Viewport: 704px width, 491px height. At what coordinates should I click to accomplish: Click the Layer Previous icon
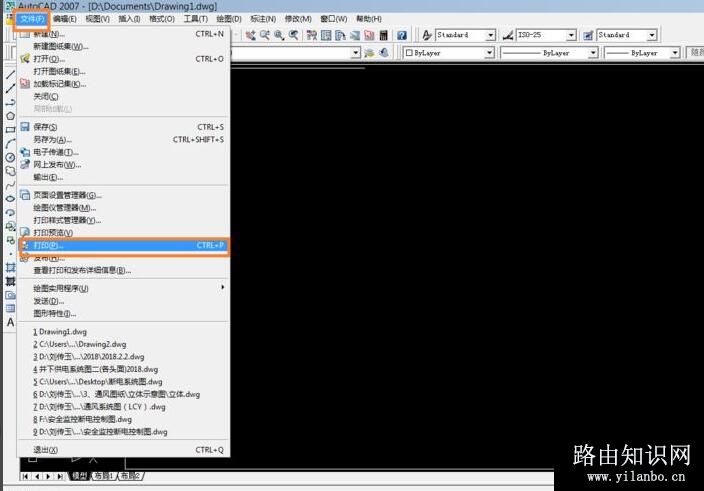coord(384,53)
